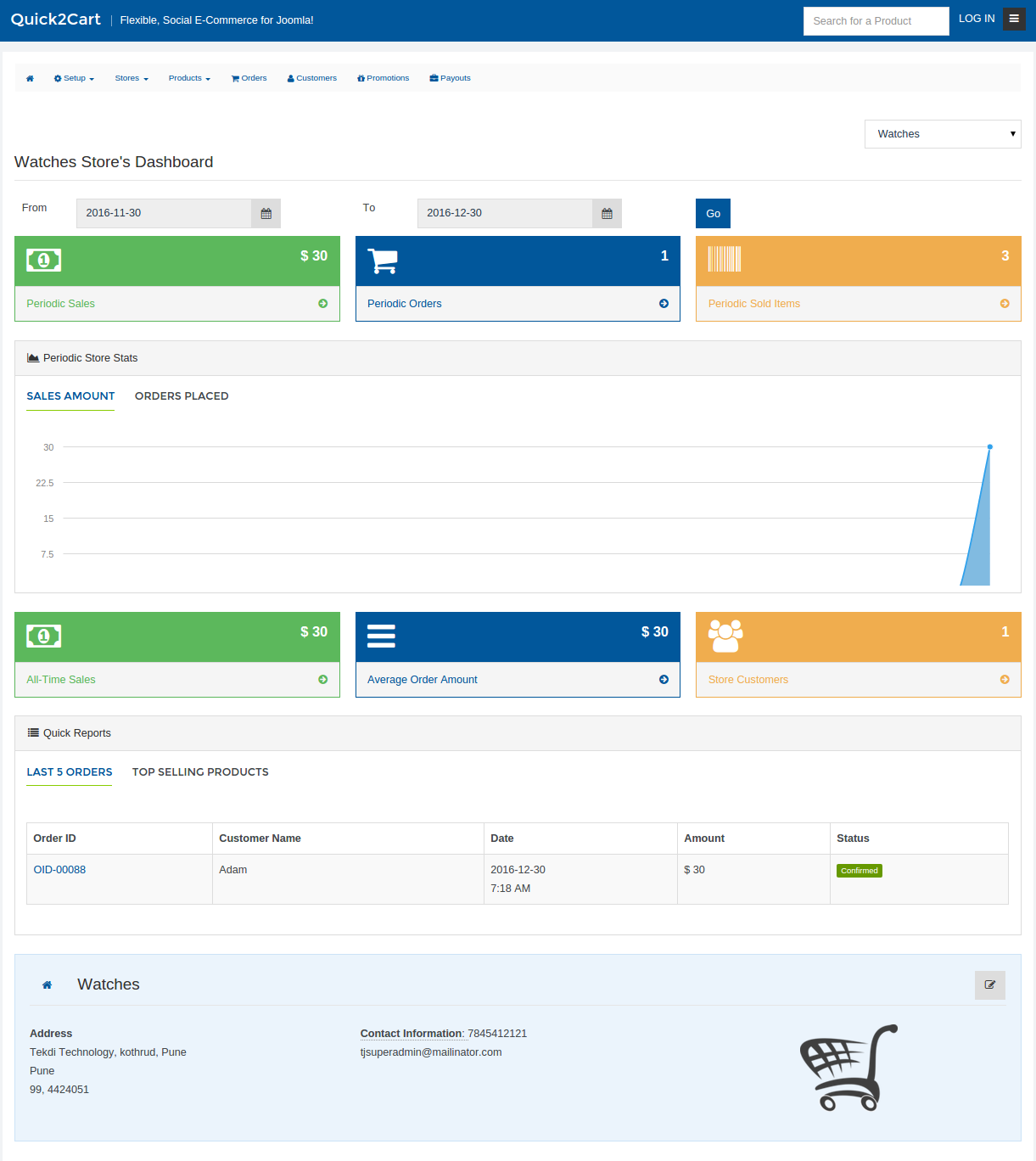Click the Status column header

pos(919,838)
